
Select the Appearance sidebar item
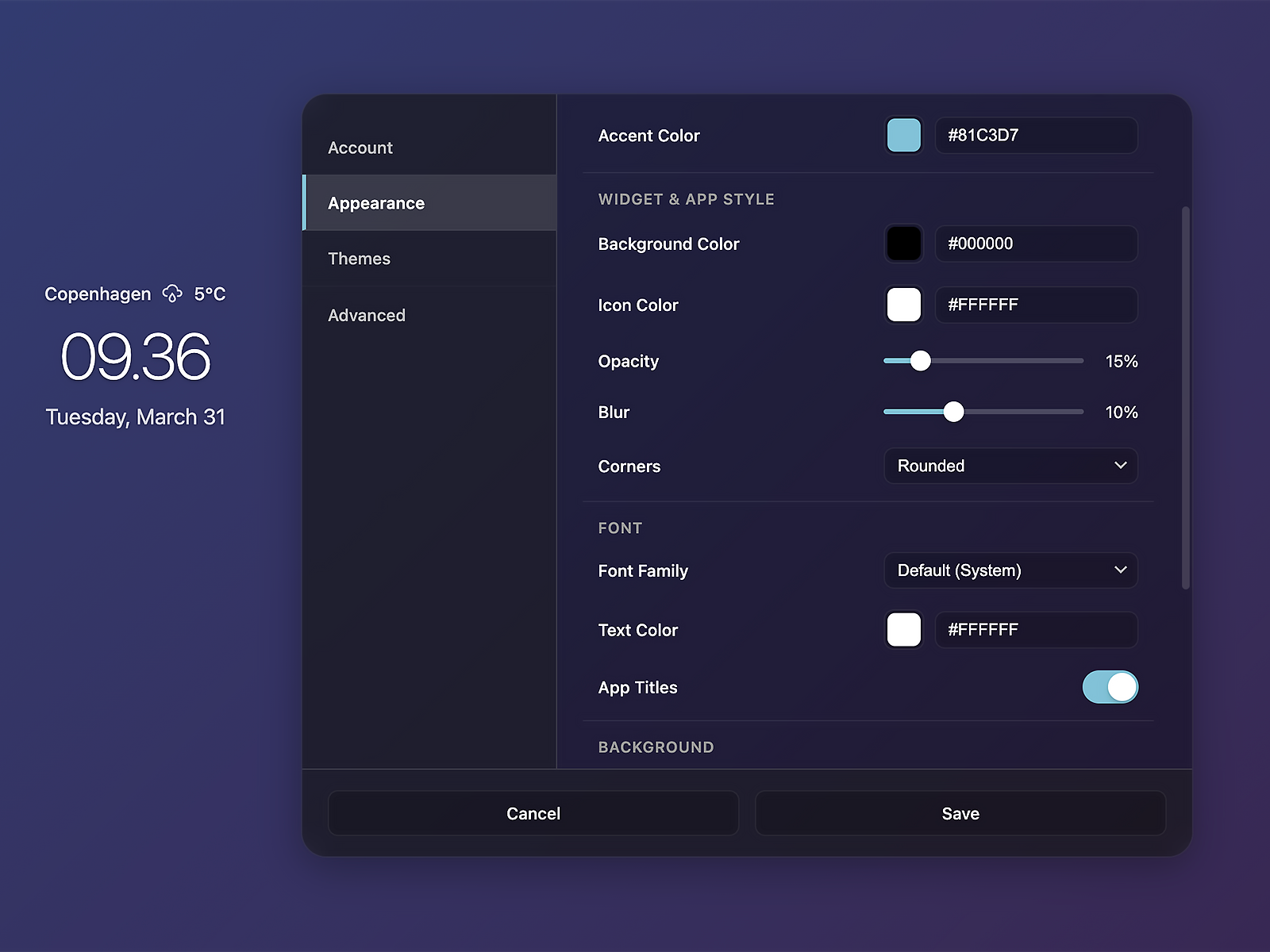376,203
